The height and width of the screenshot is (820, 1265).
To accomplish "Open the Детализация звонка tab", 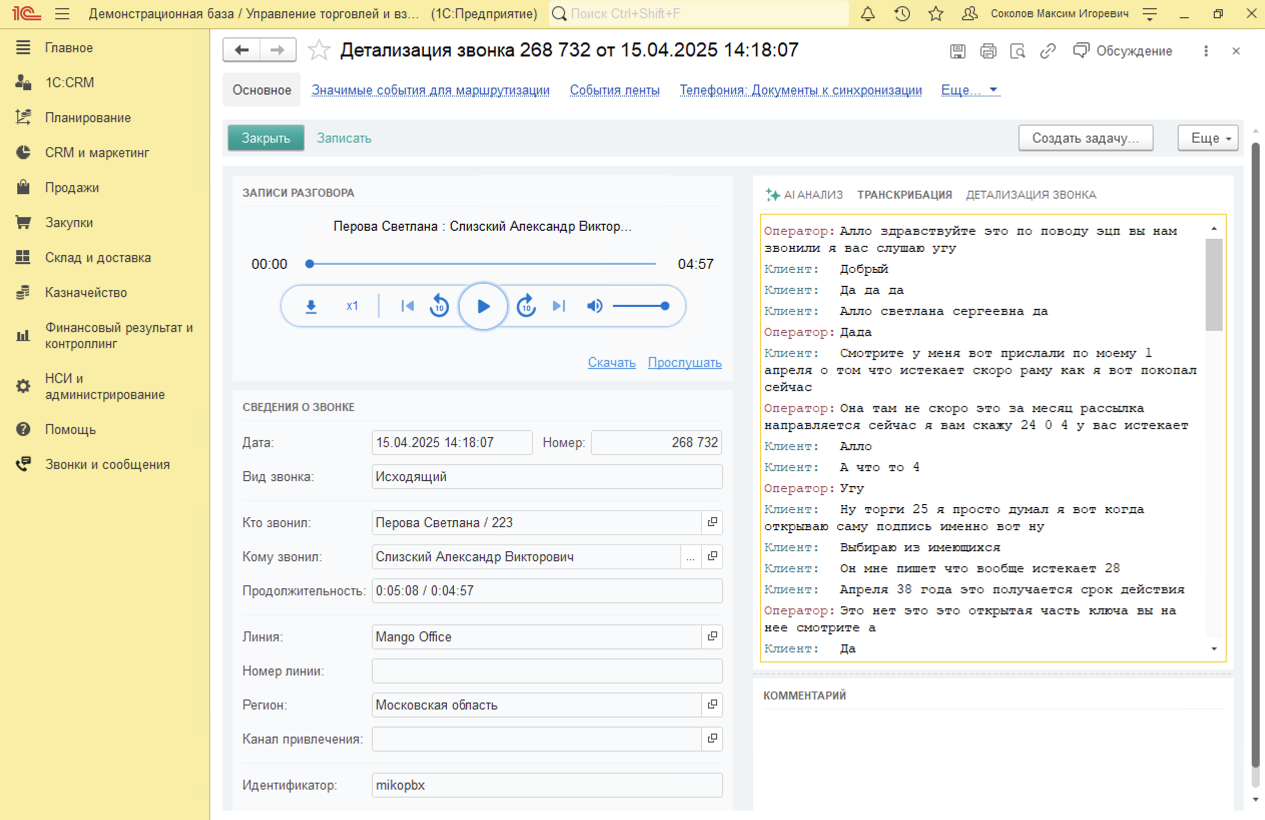I will (1030, 195).
